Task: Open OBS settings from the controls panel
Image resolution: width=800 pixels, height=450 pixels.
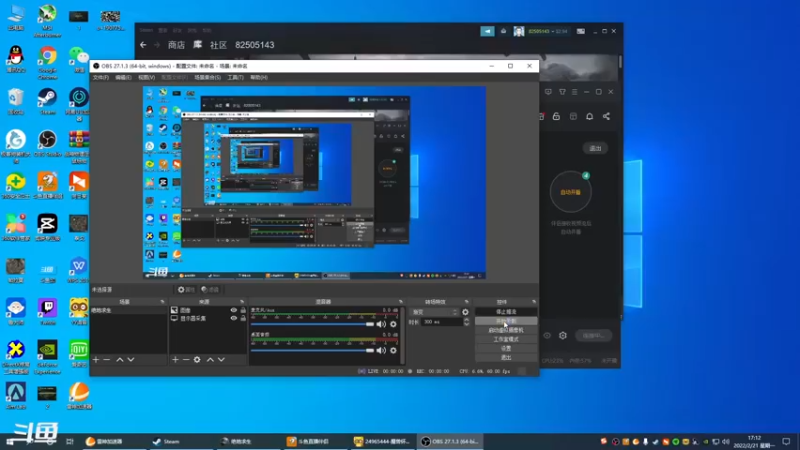Action: pyautogui.click(x=506, y=348)
